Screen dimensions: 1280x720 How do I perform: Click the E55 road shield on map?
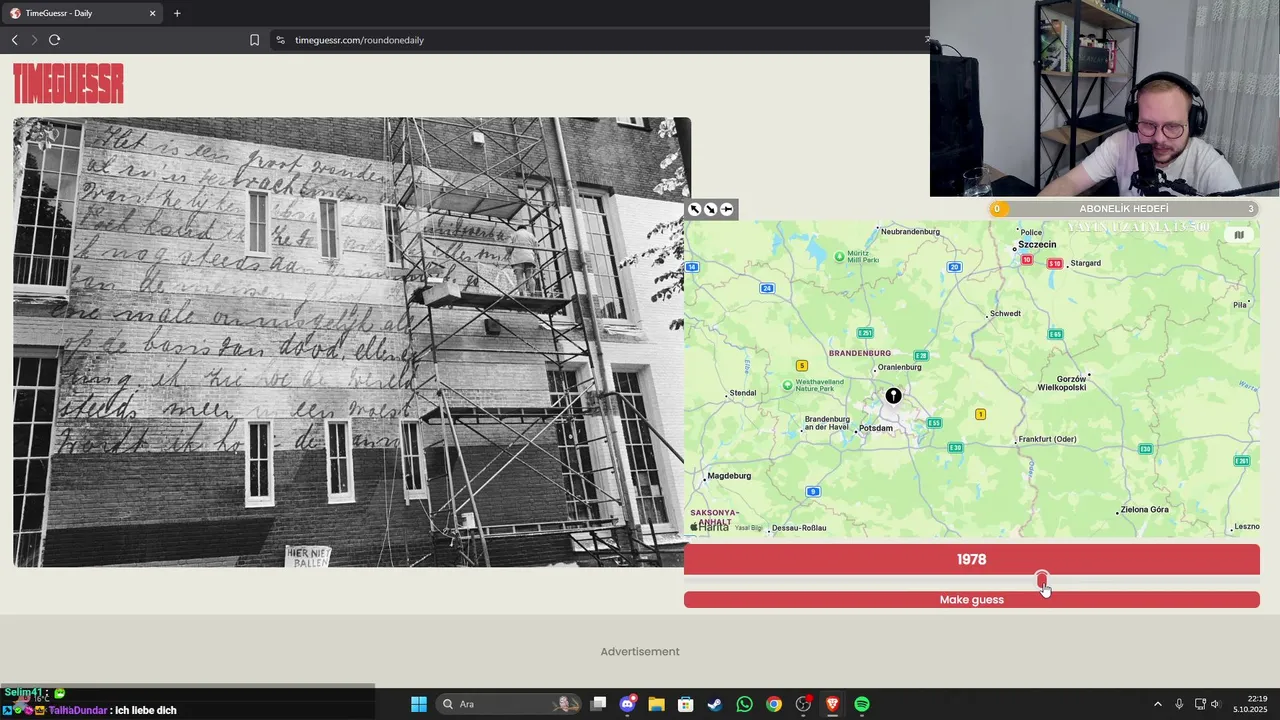(934, 423)
